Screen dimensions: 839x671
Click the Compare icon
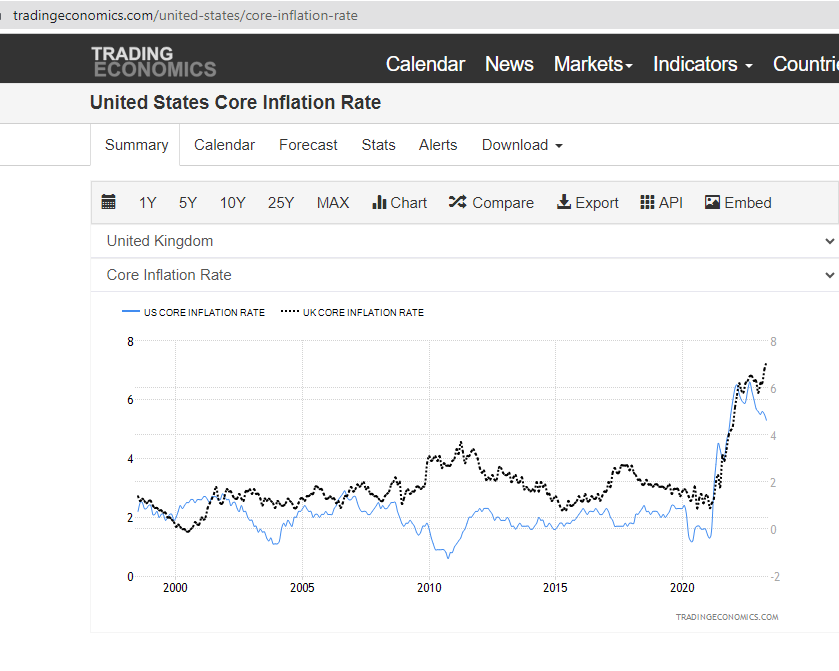(491, 202)
